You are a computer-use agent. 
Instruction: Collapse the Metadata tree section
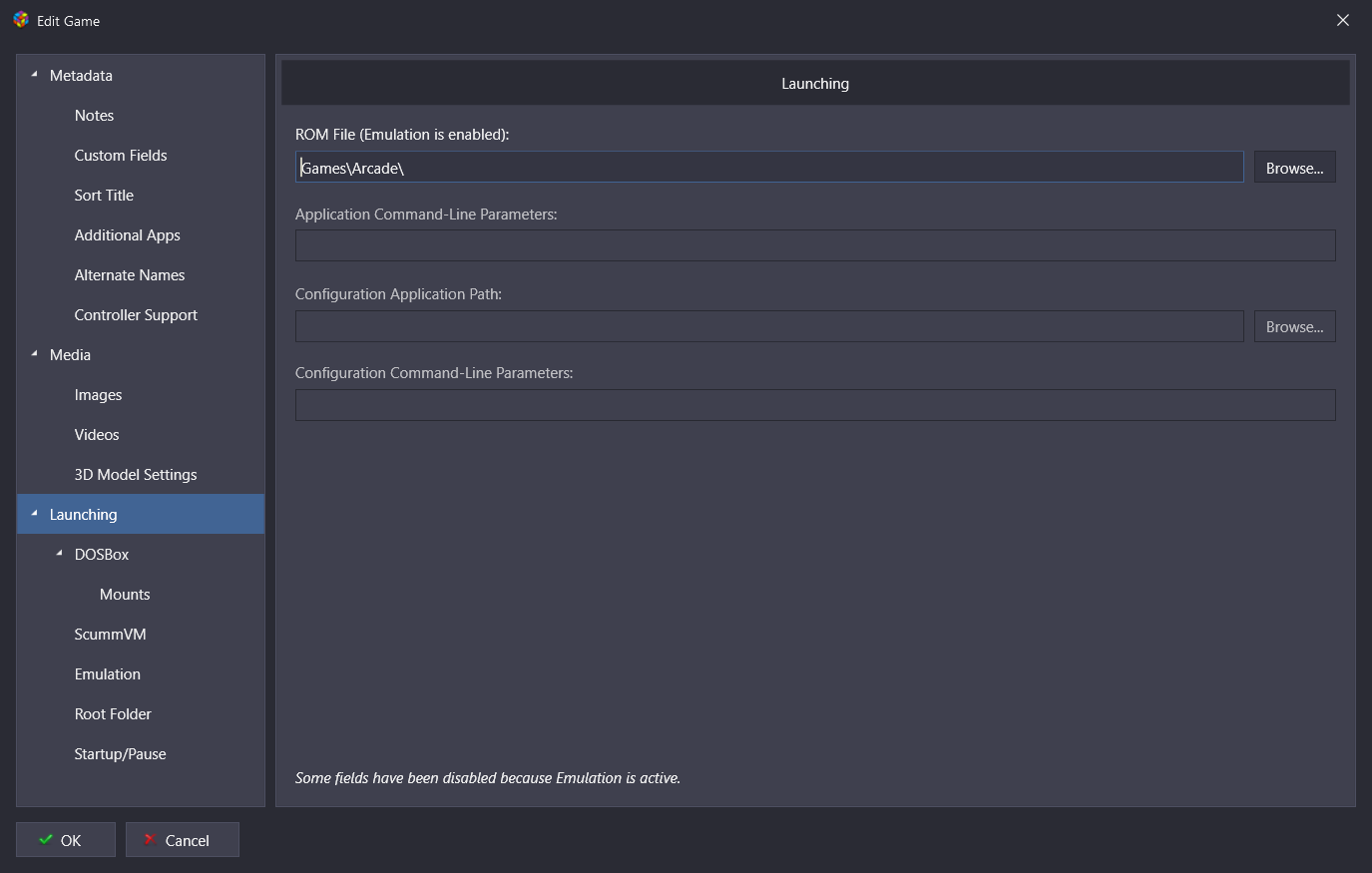point(35,75)
